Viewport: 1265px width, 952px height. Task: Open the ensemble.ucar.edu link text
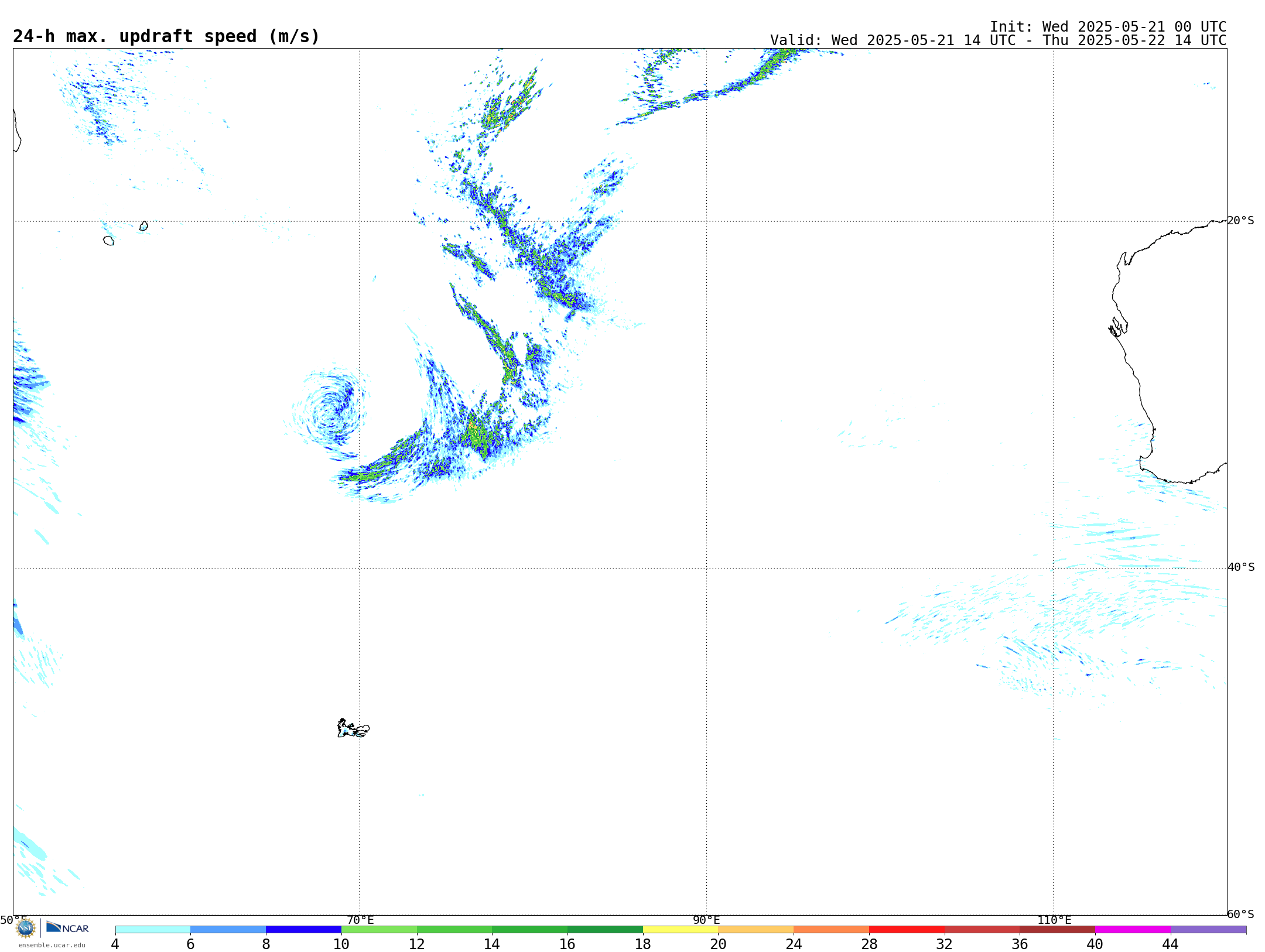point(52,945)
